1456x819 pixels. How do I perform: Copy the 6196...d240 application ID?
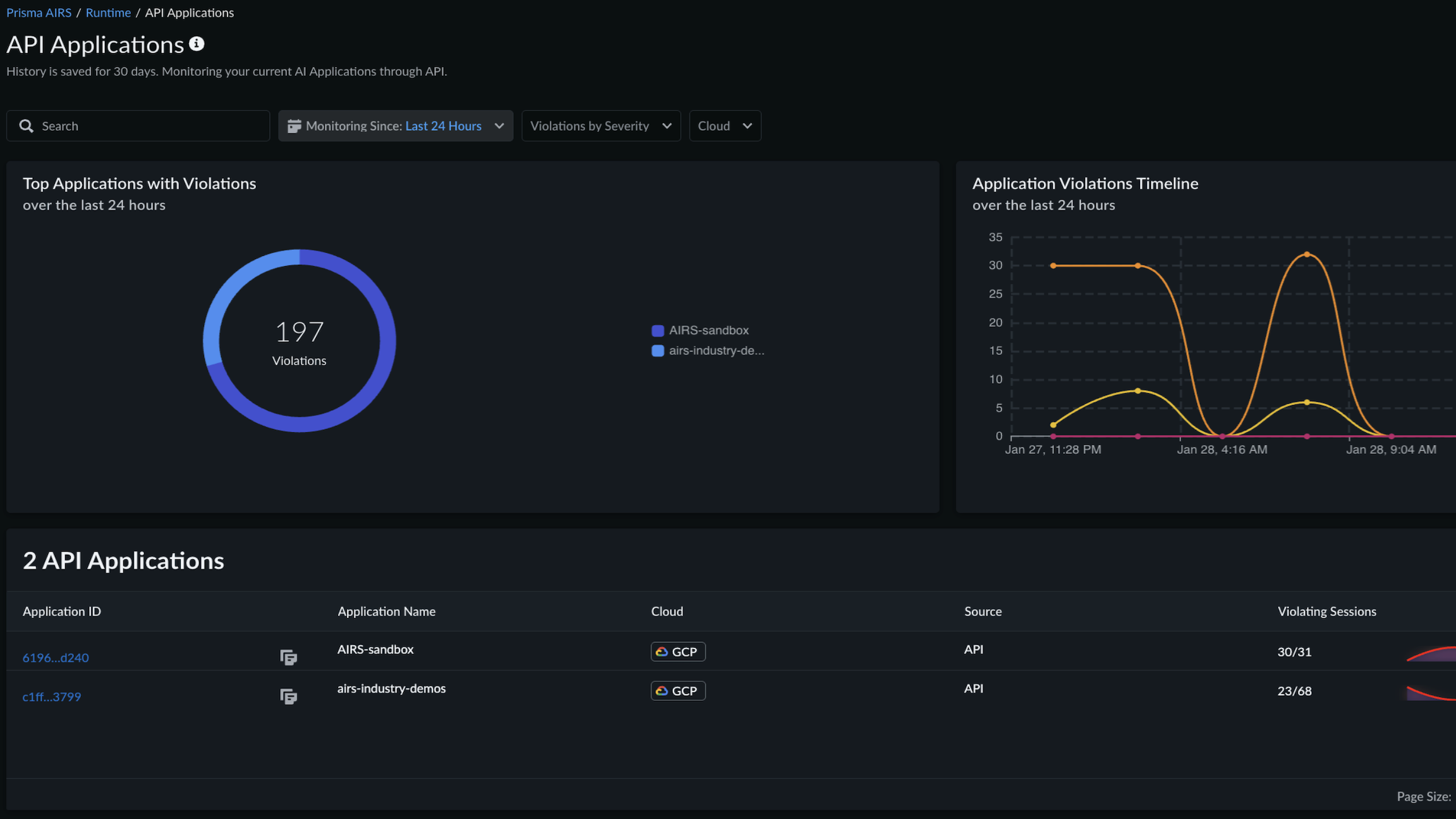tap(288, 657)
